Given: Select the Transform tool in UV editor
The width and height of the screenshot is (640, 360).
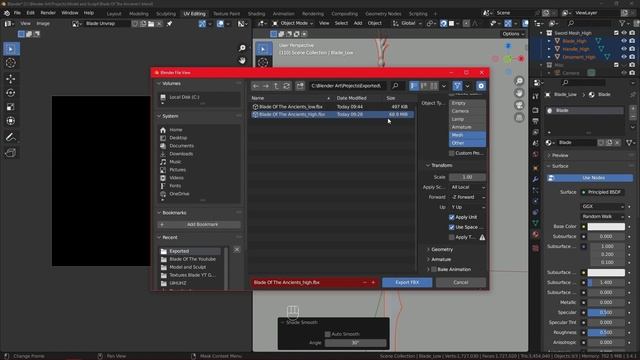Looking at the screenshot, I should [x=11, y=121].
